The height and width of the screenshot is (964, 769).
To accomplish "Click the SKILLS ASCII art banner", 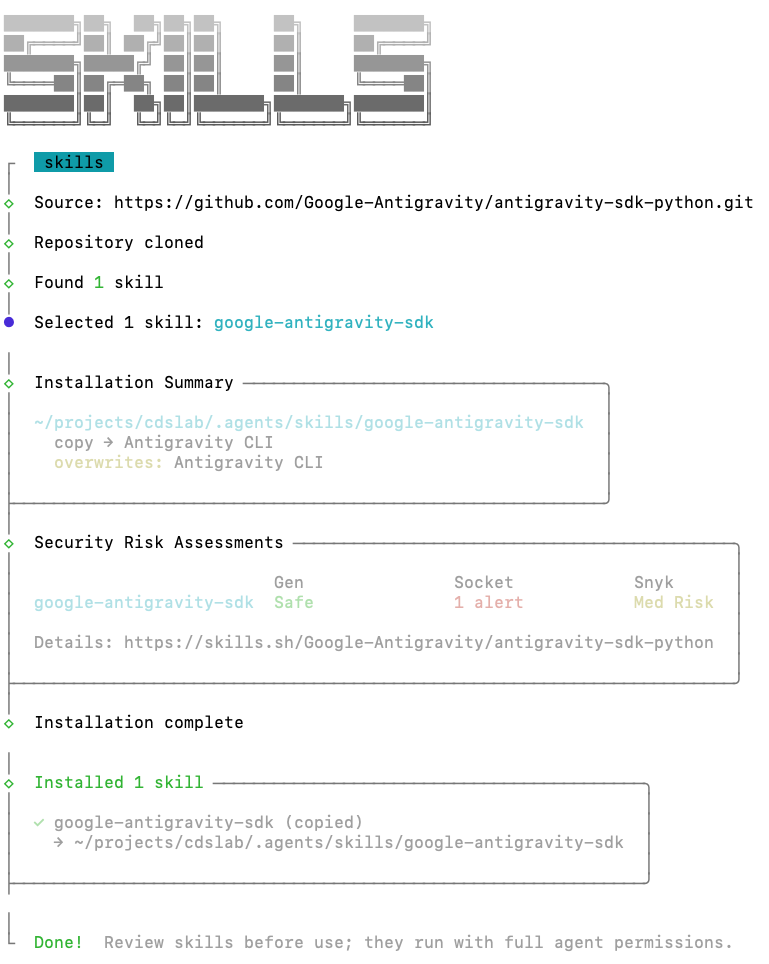I will pyautogui.click(x=217, y=69).
